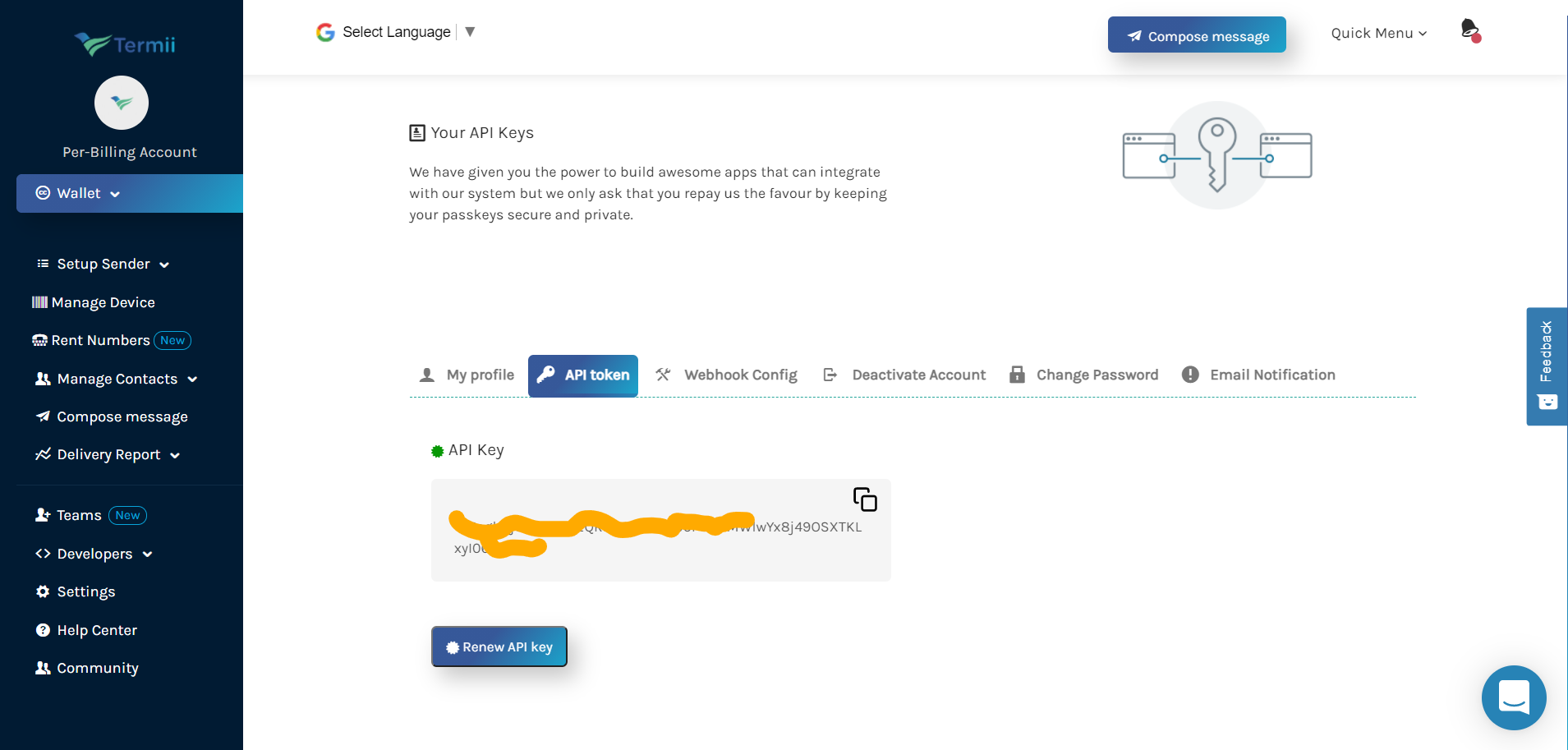Screen dimensions: 1568x750
Task: Expand the Setup Sender menu
Action: point(103,264)
